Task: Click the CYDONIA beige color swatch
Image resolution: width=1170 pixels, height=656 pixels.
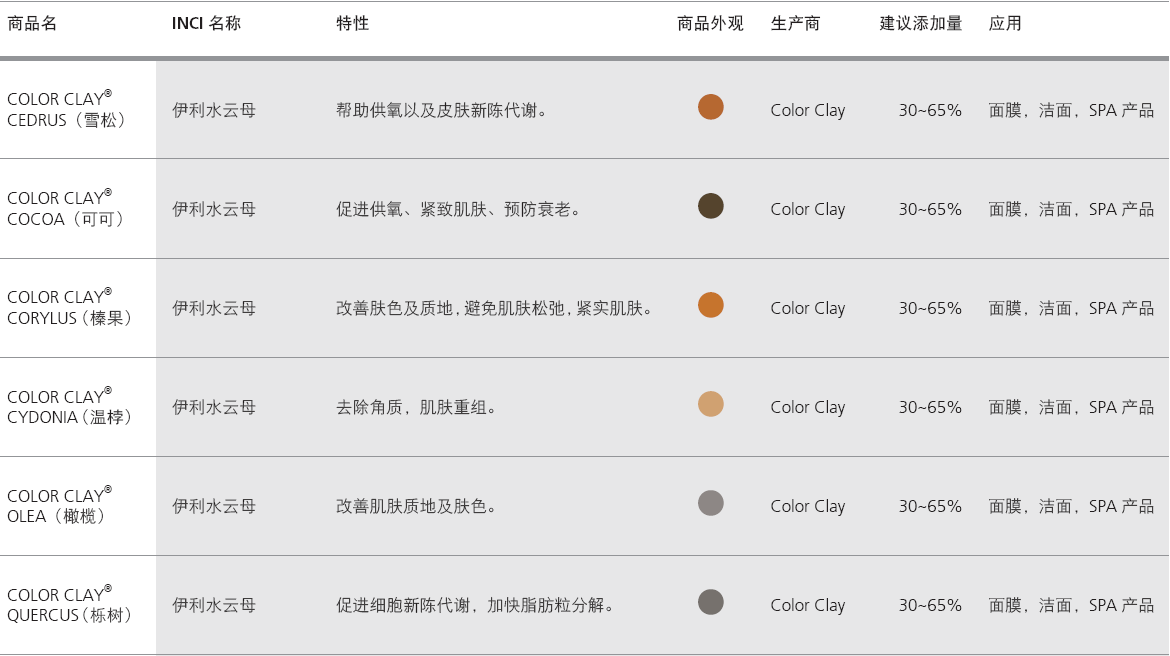Action: [710, 404]
